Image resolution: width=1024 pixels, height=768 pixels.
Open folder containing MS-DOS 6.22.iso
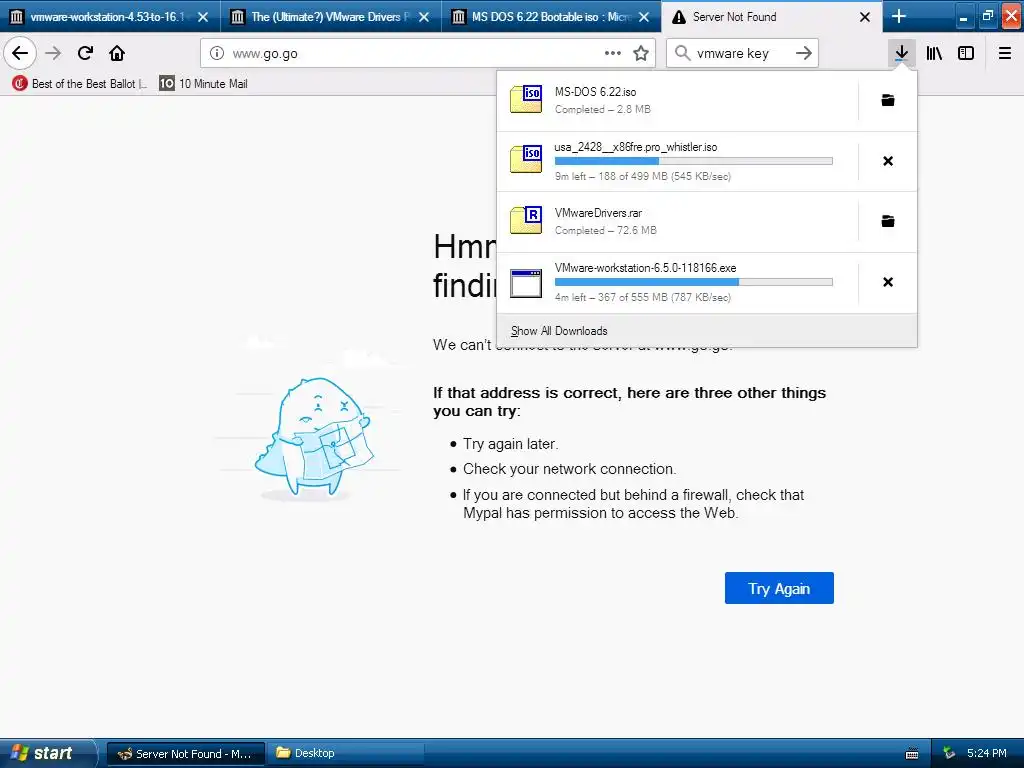pyautogui.click(x=888, y=100)
